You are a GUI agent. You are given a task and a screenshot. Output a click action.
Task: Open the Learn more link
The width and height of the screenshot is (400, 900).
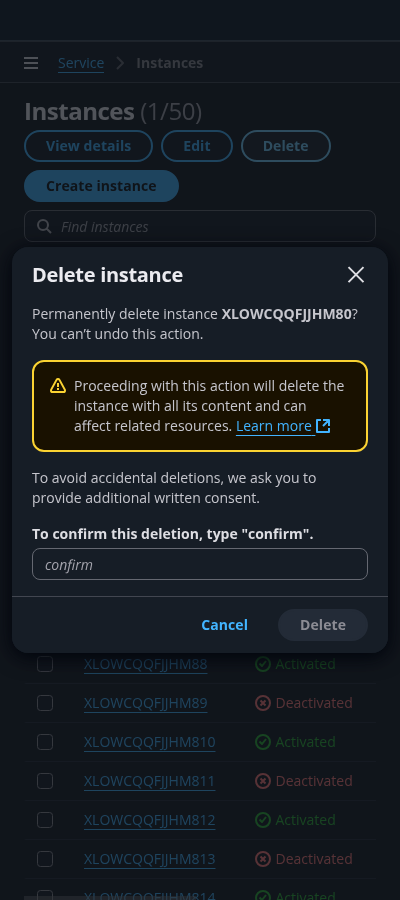pyautogui.click(x=274, y=426)
